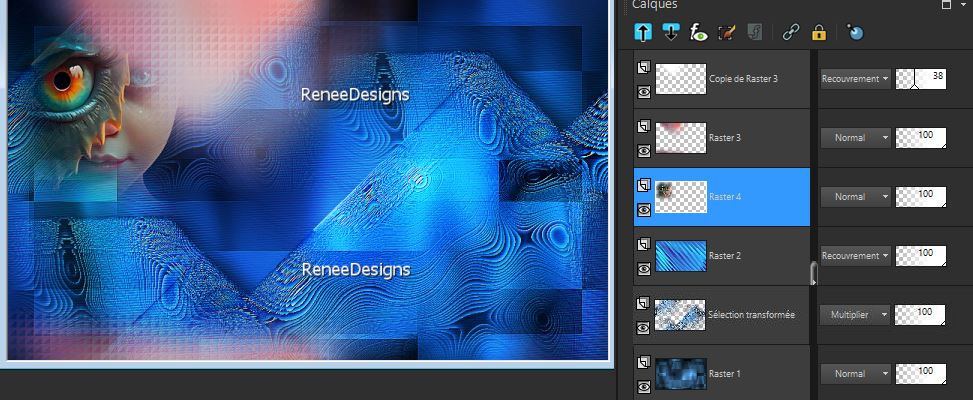973x400 pixels.
Task: Click the link layers chain icon
Action: point(790,32)
